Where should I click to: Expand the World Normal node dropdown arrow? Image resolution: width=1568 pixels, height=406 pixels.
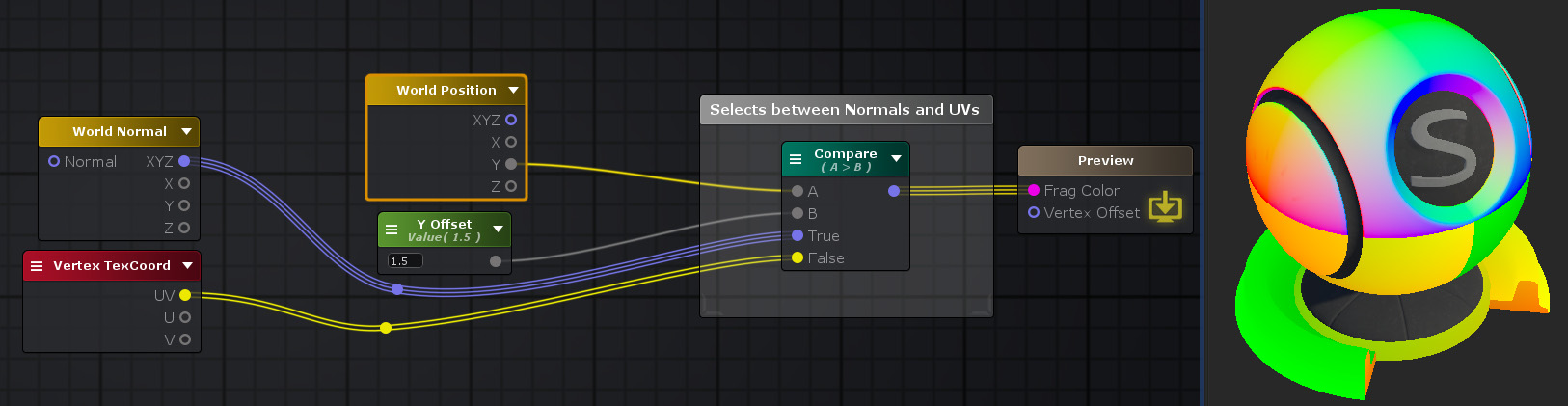pos(186,131)
